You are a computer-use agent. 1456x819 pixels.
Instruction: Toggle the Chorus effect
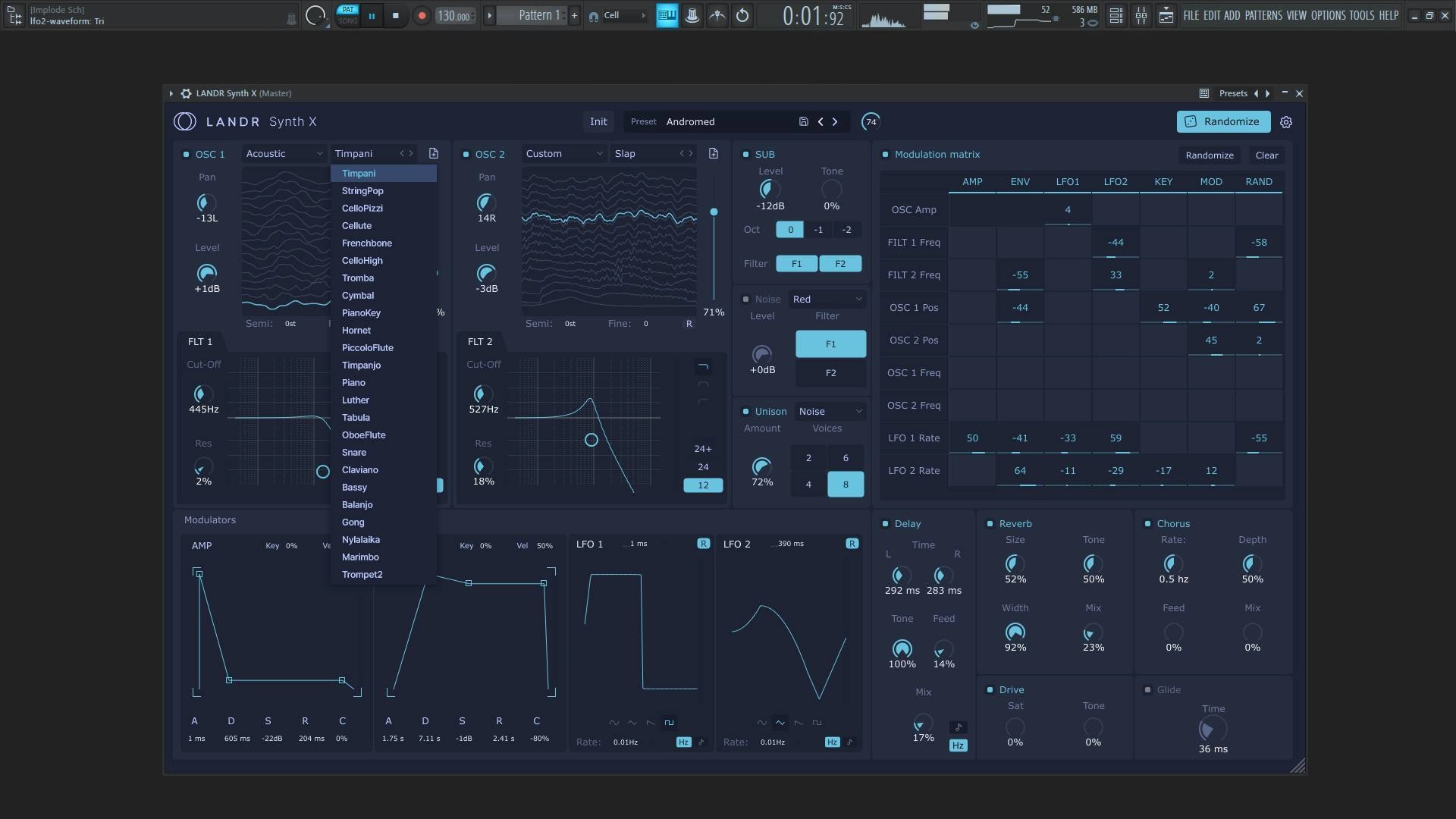coord(1147,524)
